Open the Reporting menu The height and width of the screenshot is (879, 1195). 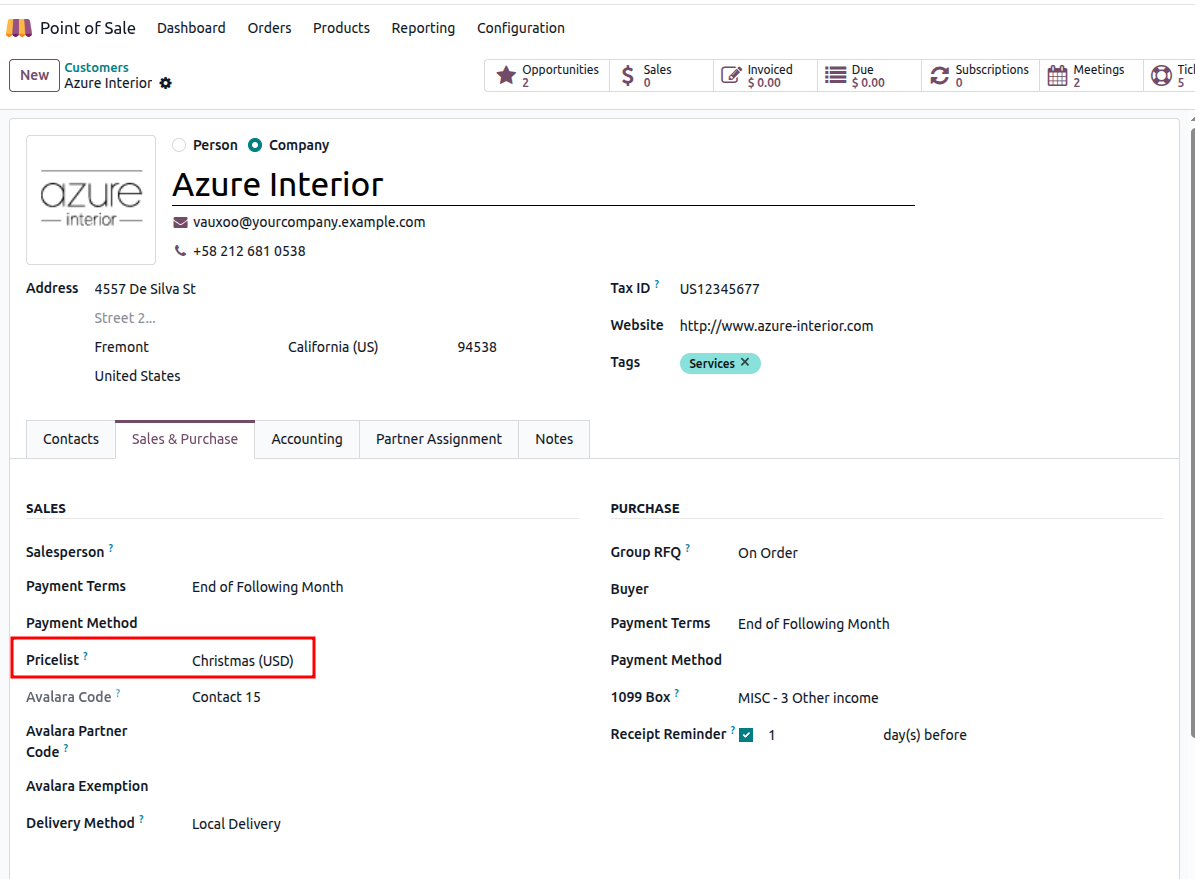(x=423, y=28)
